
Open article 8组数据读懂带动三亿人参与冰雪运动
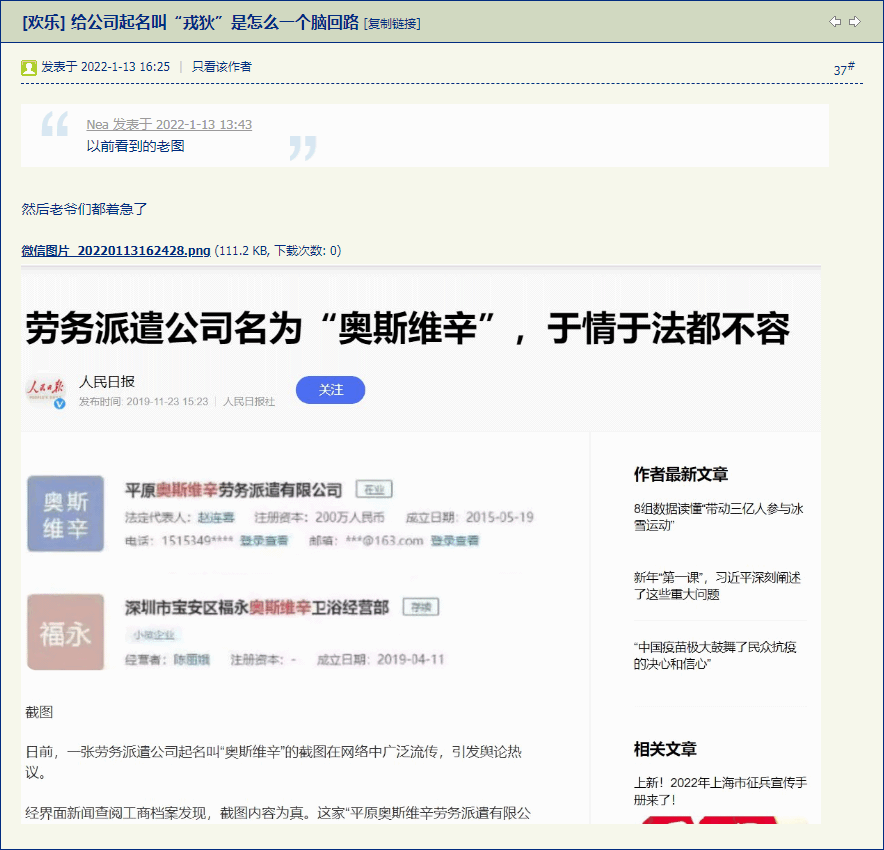click(x=718, y=517)
